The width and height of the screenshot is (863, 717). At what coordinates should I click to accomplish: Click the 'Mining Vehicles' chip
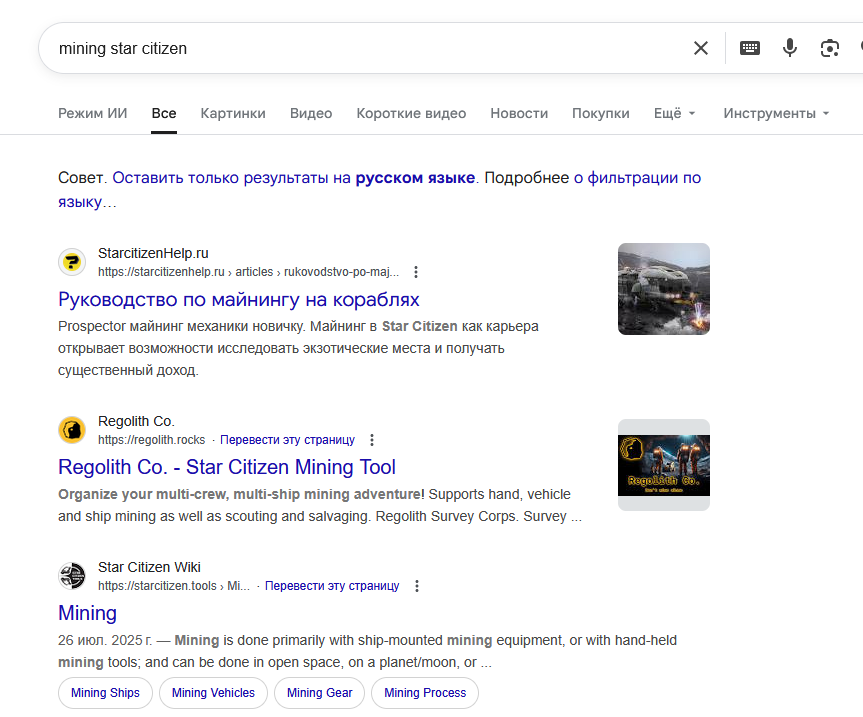pyautogui.click(x=213, y=693)
